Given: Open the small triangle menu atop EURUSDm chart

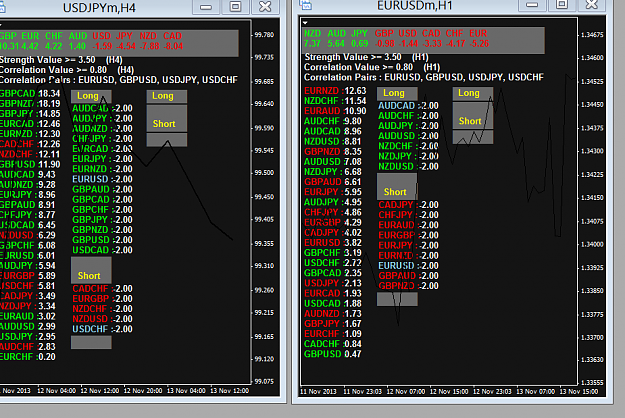Looking at the screenshot, I should point(305,23).
